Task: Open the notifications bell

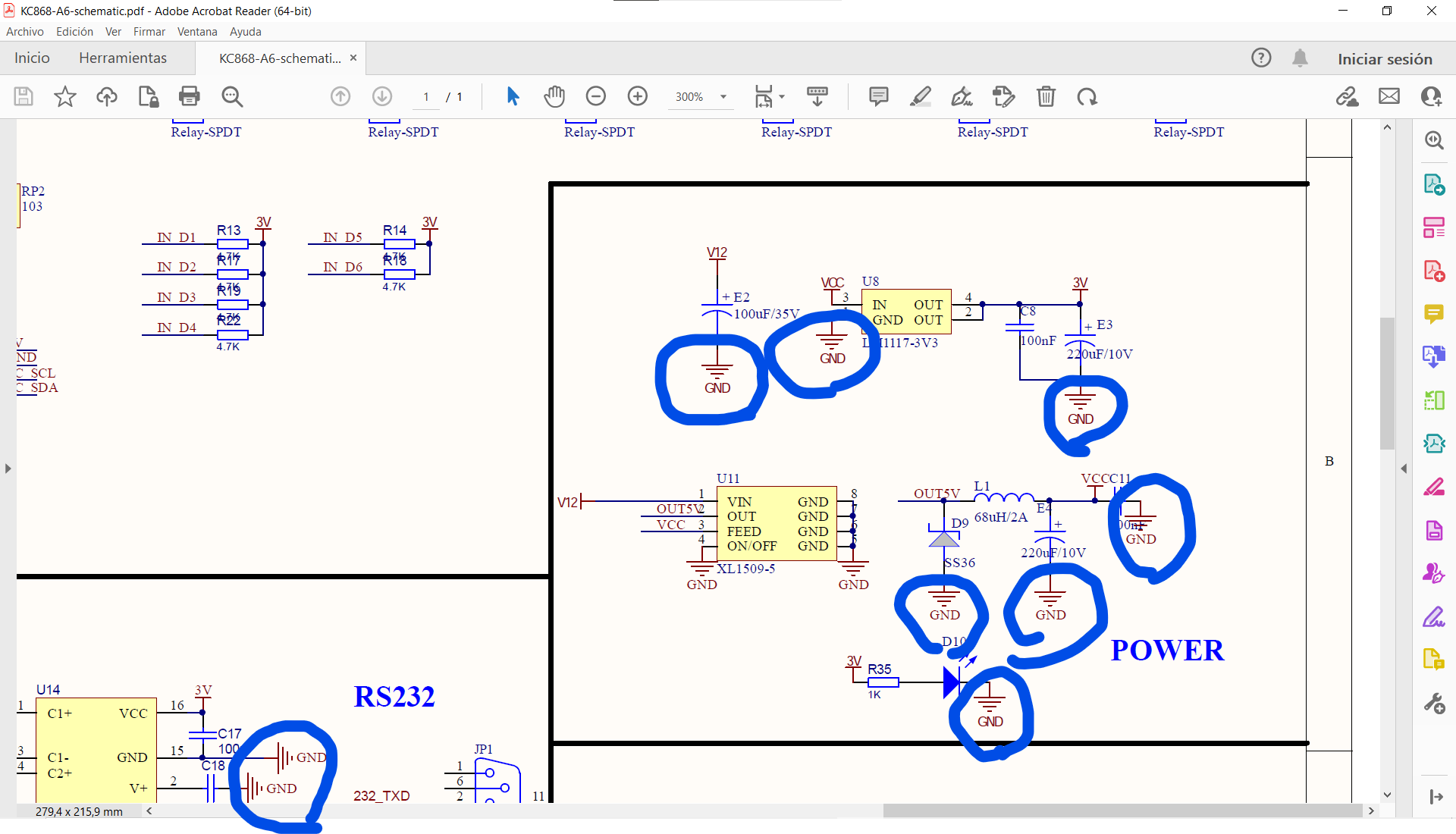Action: [x=1300, y=58]
